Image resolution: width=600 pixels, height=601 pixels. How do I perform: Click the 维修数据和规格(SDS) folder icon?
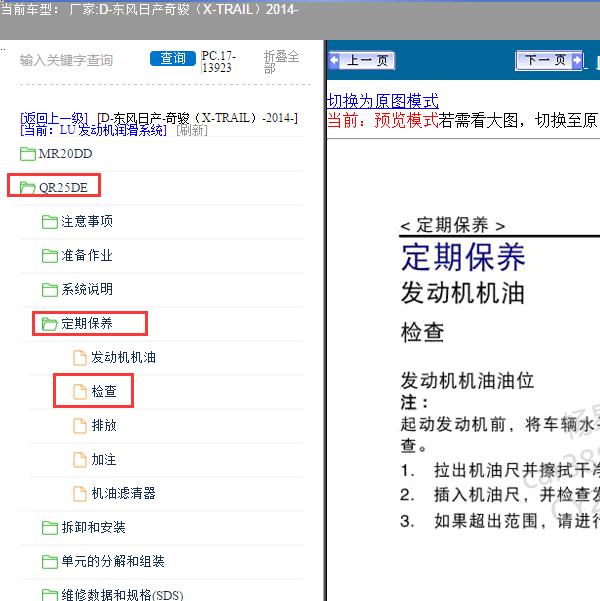[50, 595]
